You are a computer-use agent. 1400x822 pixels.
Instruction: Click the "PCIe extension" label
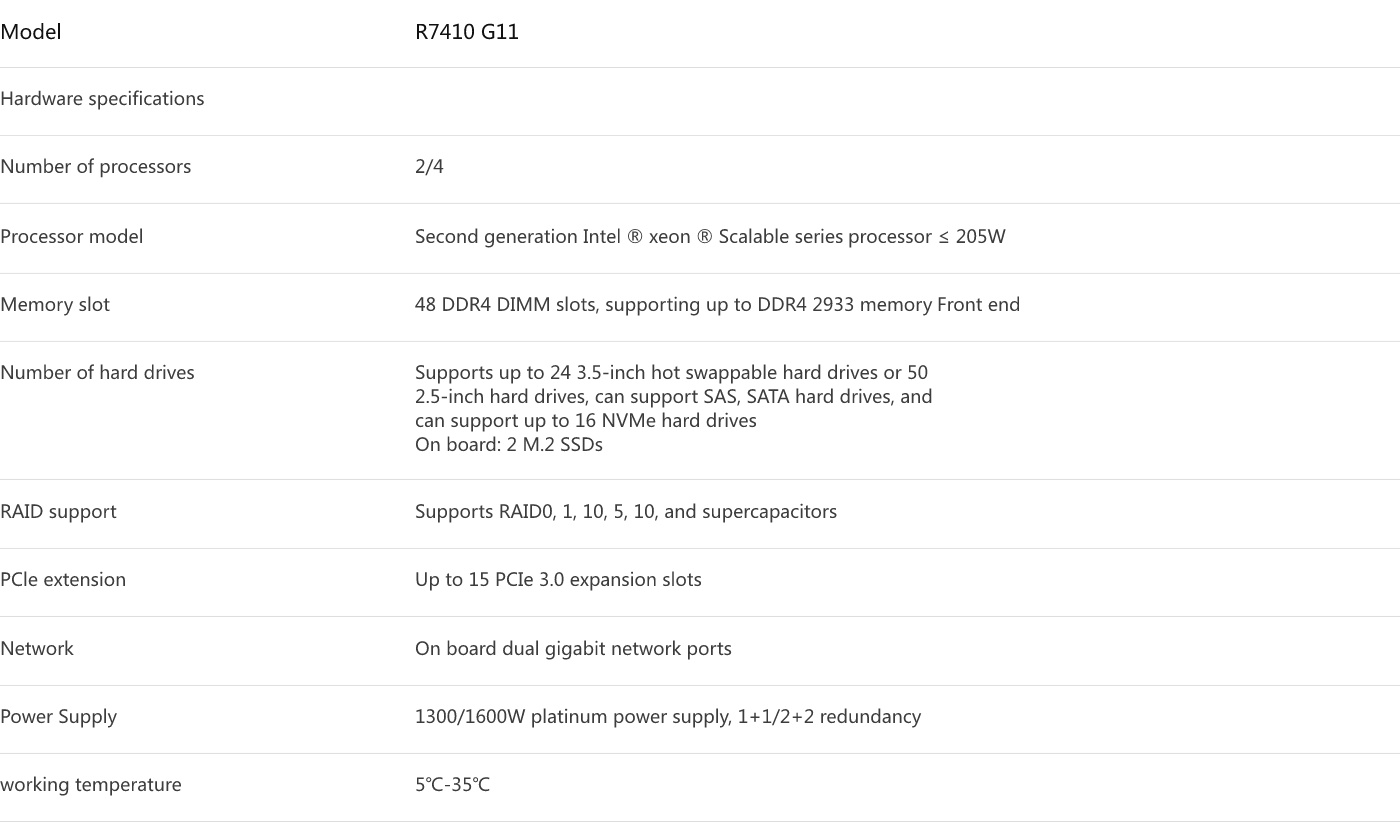tap(63, 580)
